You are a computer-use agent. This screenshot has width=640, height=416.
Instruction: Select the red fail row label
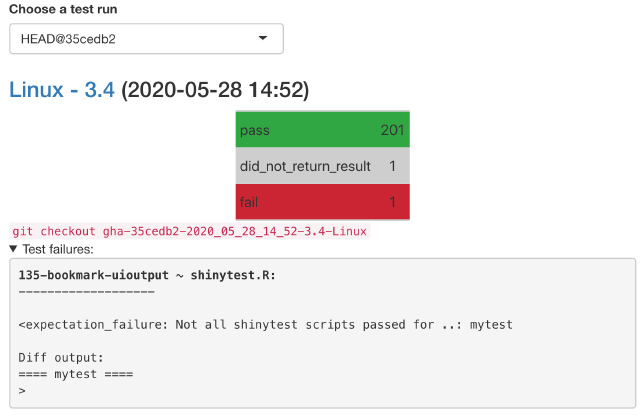(x=250, y=203)
